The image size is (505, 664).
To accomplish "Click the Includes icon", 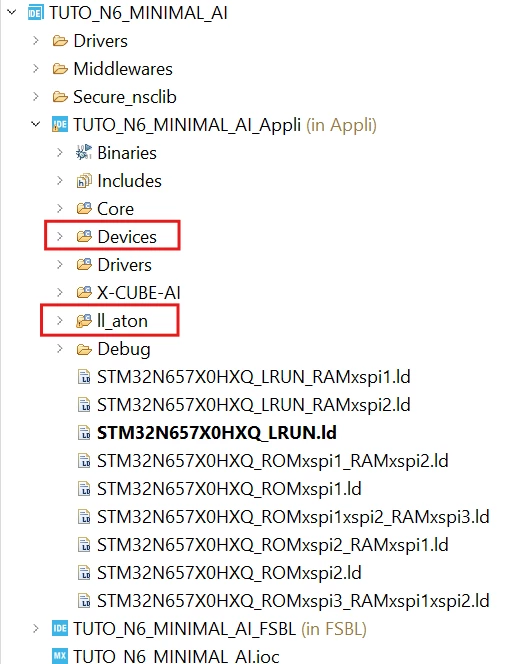I will tap(84, 181).
